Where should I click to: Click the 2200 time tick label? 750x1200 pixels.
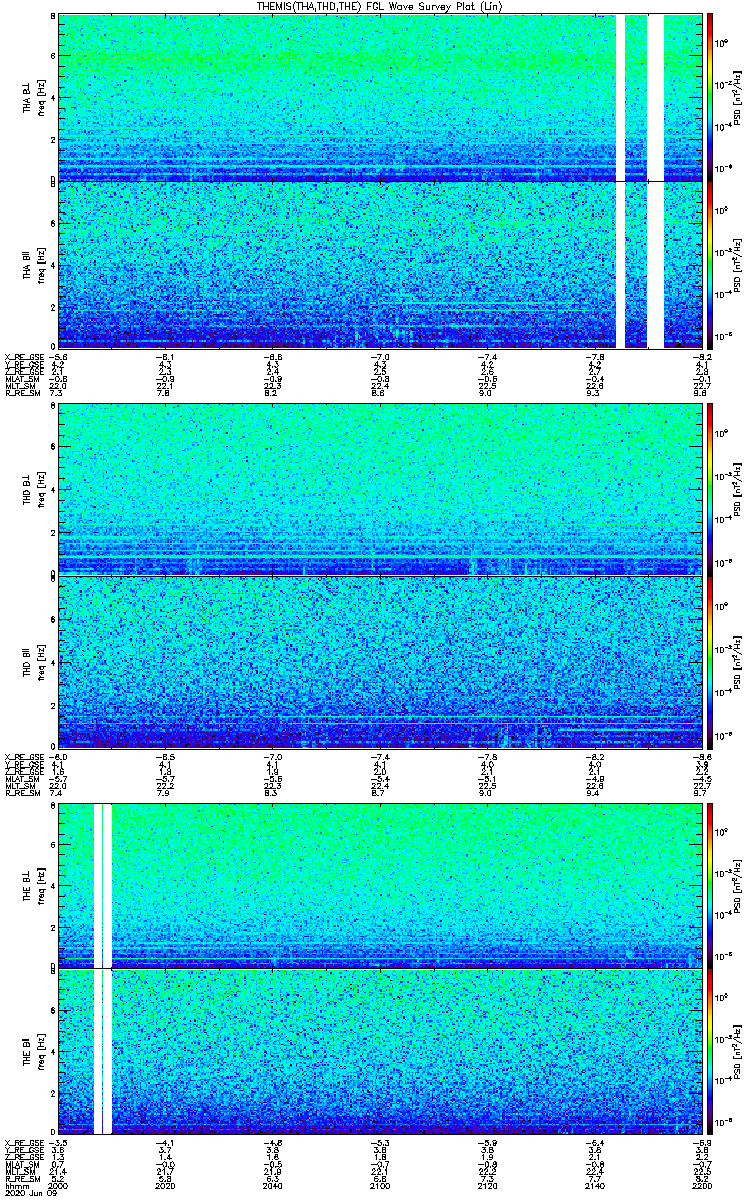(x=700, y=1185)
